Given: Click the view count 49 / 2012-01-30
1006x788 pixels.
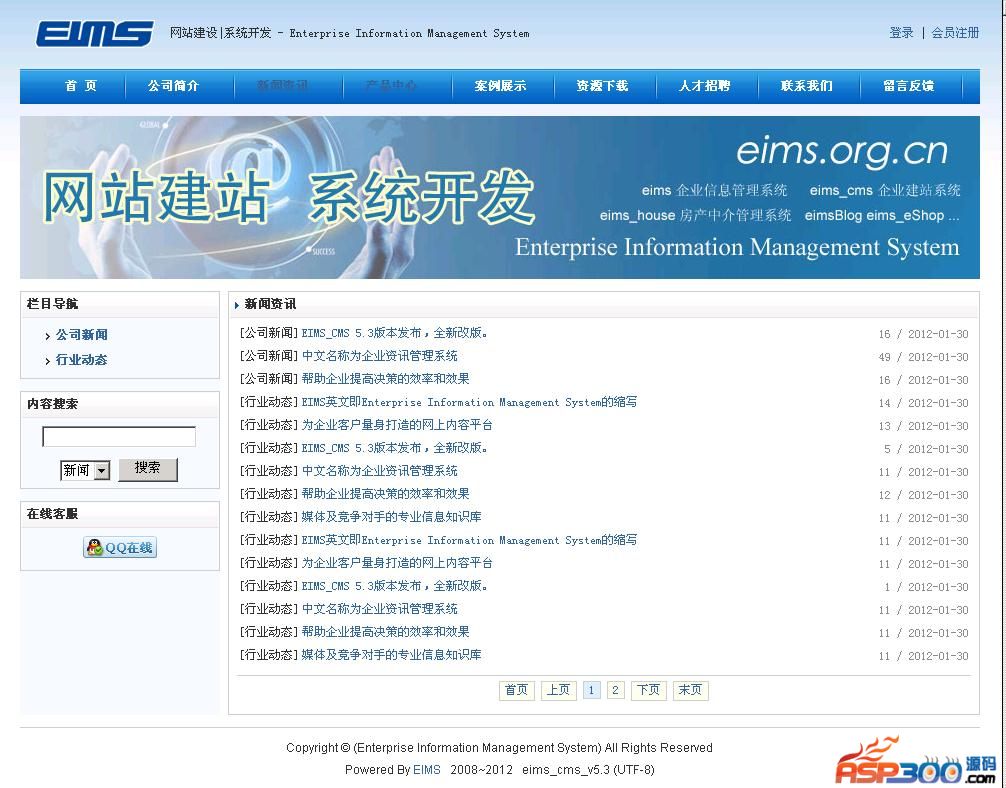Looking at the screenshot, I should click(x=923, y=357).
